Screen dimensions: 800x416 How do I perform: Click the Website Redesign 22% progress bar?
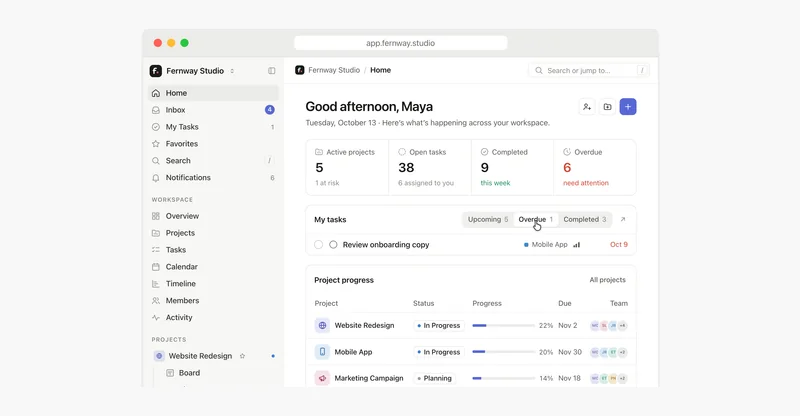tap(504, 325)
